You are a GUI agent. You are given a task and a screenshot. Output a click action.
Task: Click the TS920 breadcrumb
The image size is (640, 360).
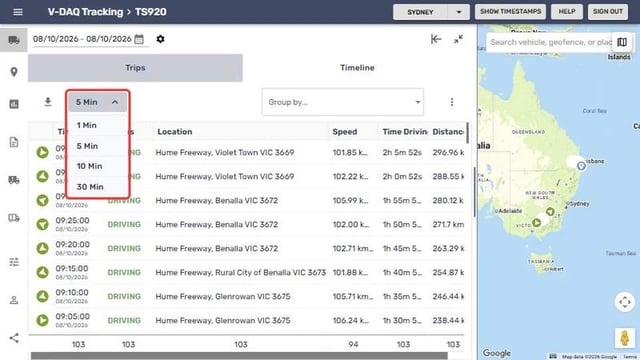(x=151, y=12)
